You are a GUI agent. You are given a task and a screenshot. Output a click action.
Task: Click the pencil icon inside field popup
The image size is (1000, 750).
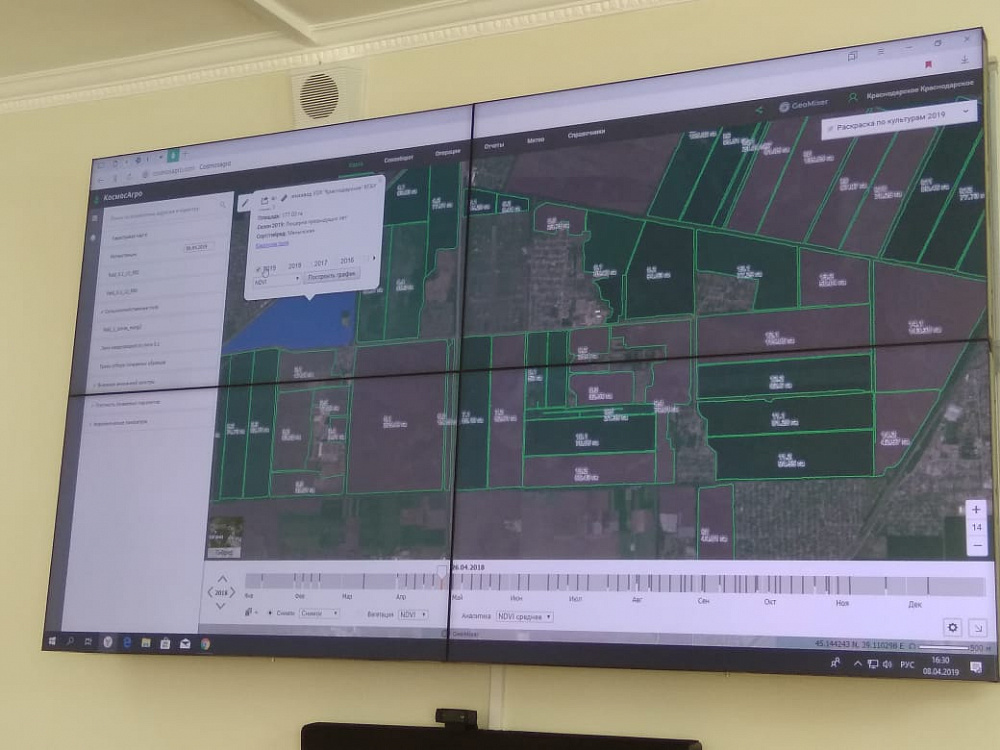pyautogui.click(x=284, y=198)
